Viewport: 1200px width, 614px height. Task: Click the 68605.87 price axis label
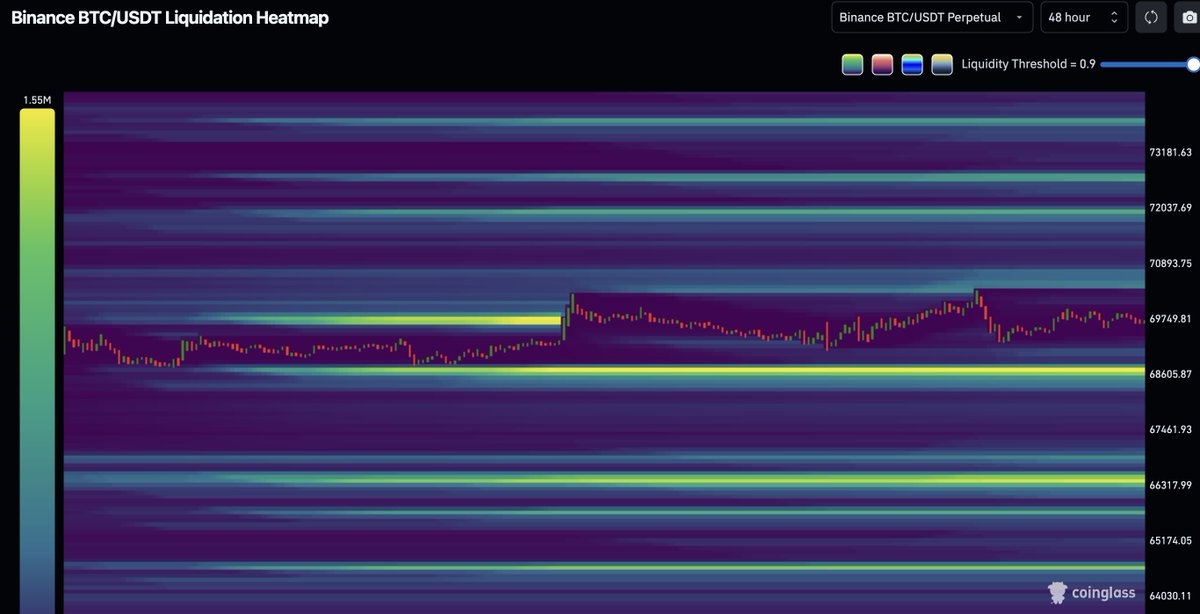(1171, 374)
